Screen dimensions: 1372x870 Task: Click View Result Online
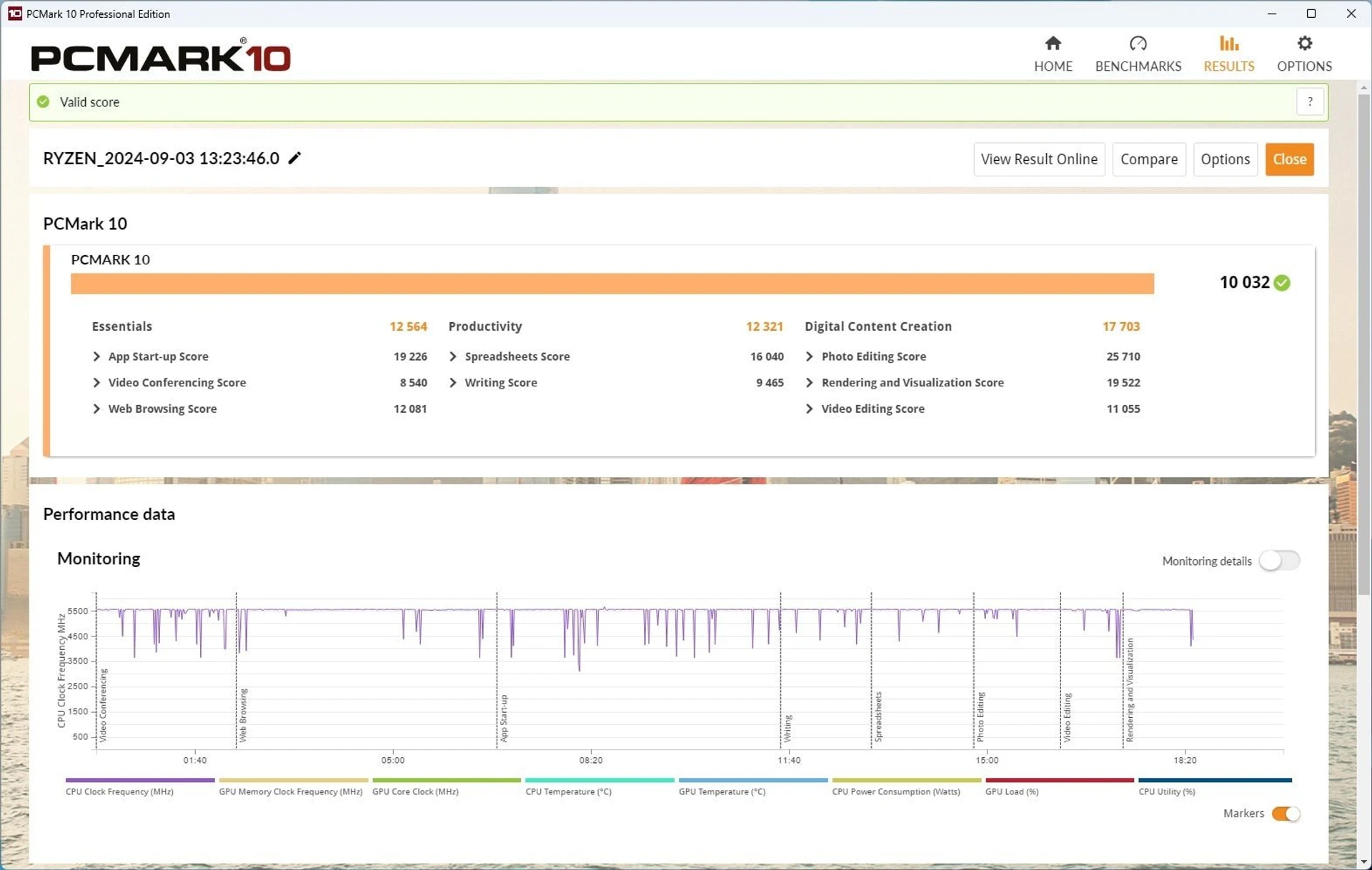point(1039,159)
